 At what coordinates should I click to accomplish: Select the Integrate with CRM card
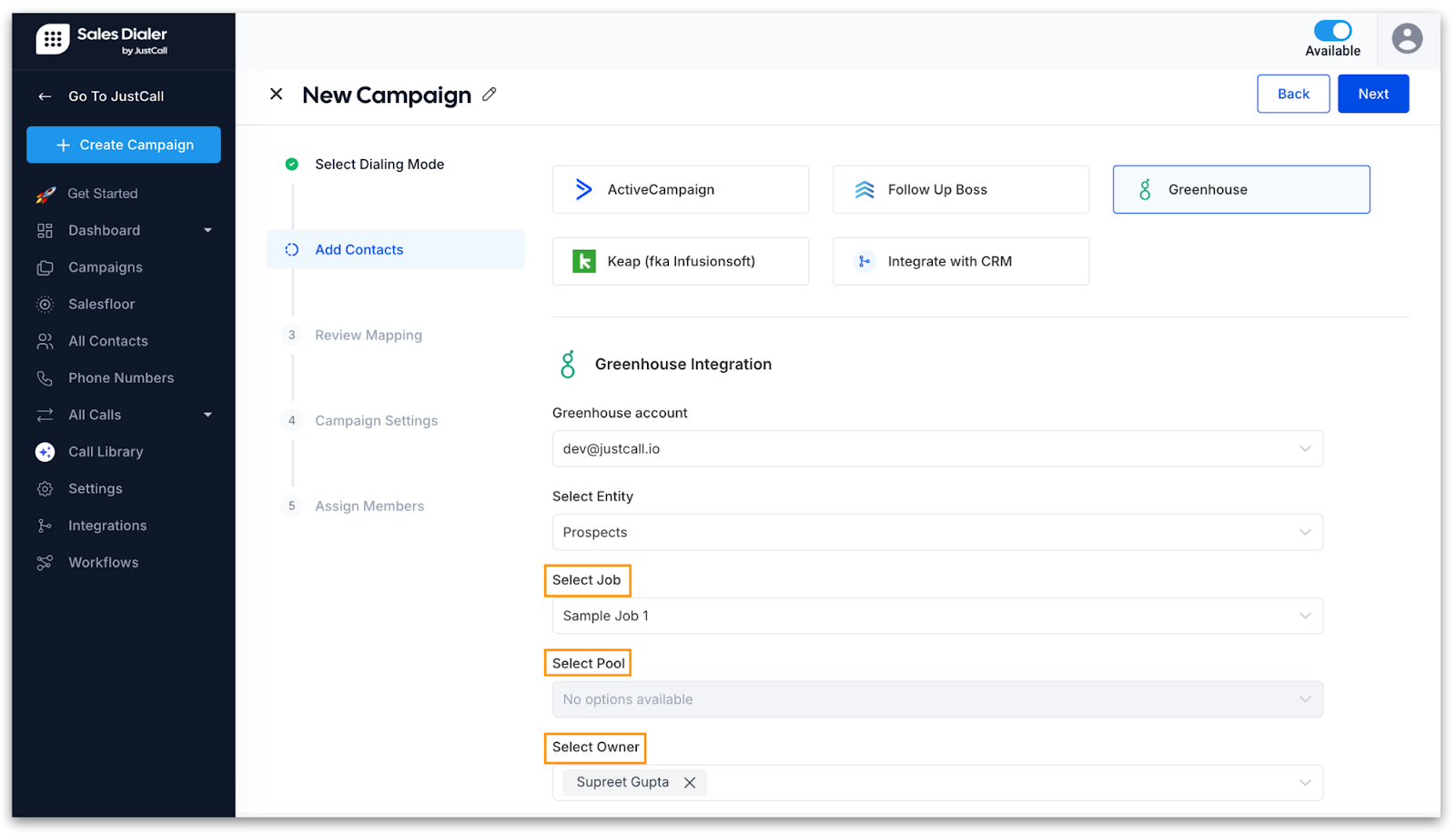(x=961, y=262)
